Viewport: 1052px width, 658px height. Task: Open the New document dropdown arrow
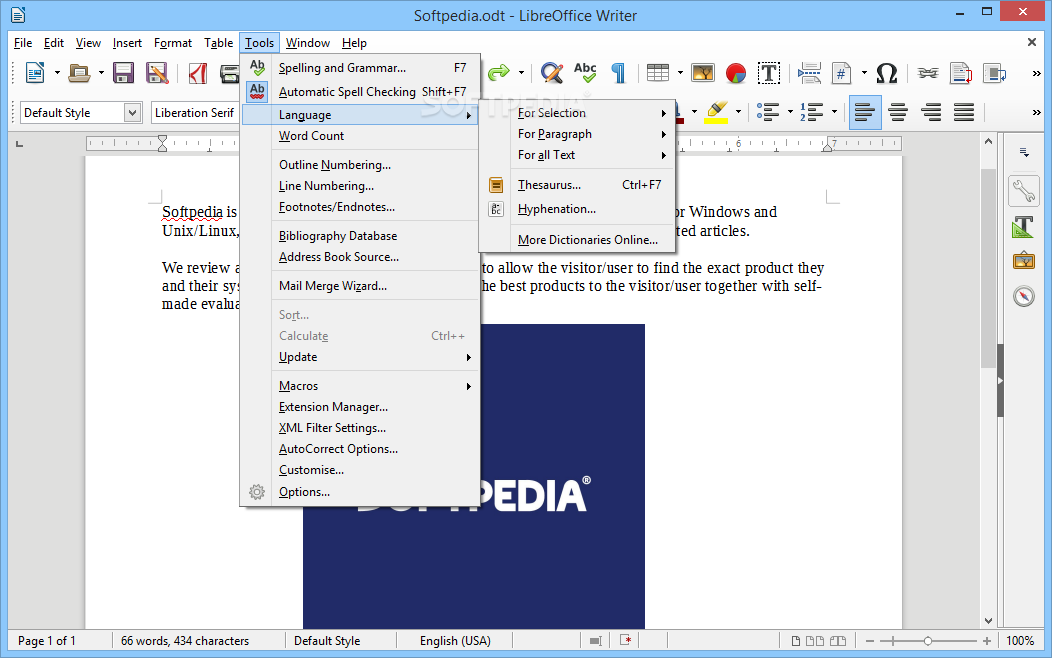pyautogui.click(x=57, y=72)
